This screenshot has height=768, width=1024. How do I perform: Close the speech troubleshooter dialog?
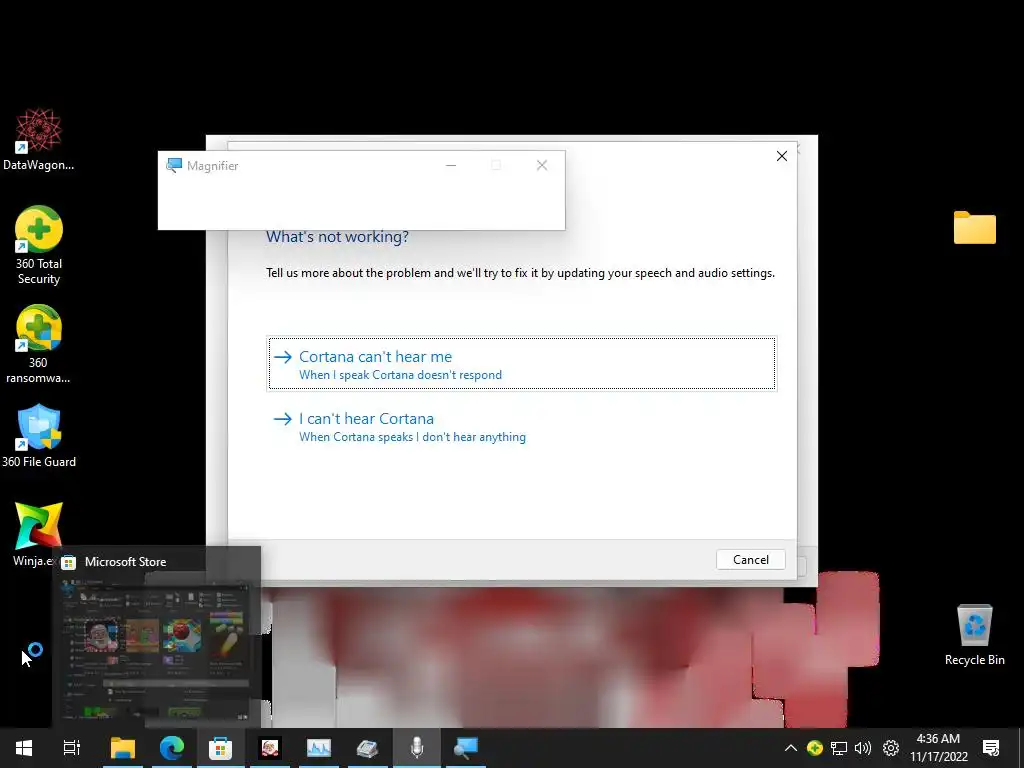(782, 156)
